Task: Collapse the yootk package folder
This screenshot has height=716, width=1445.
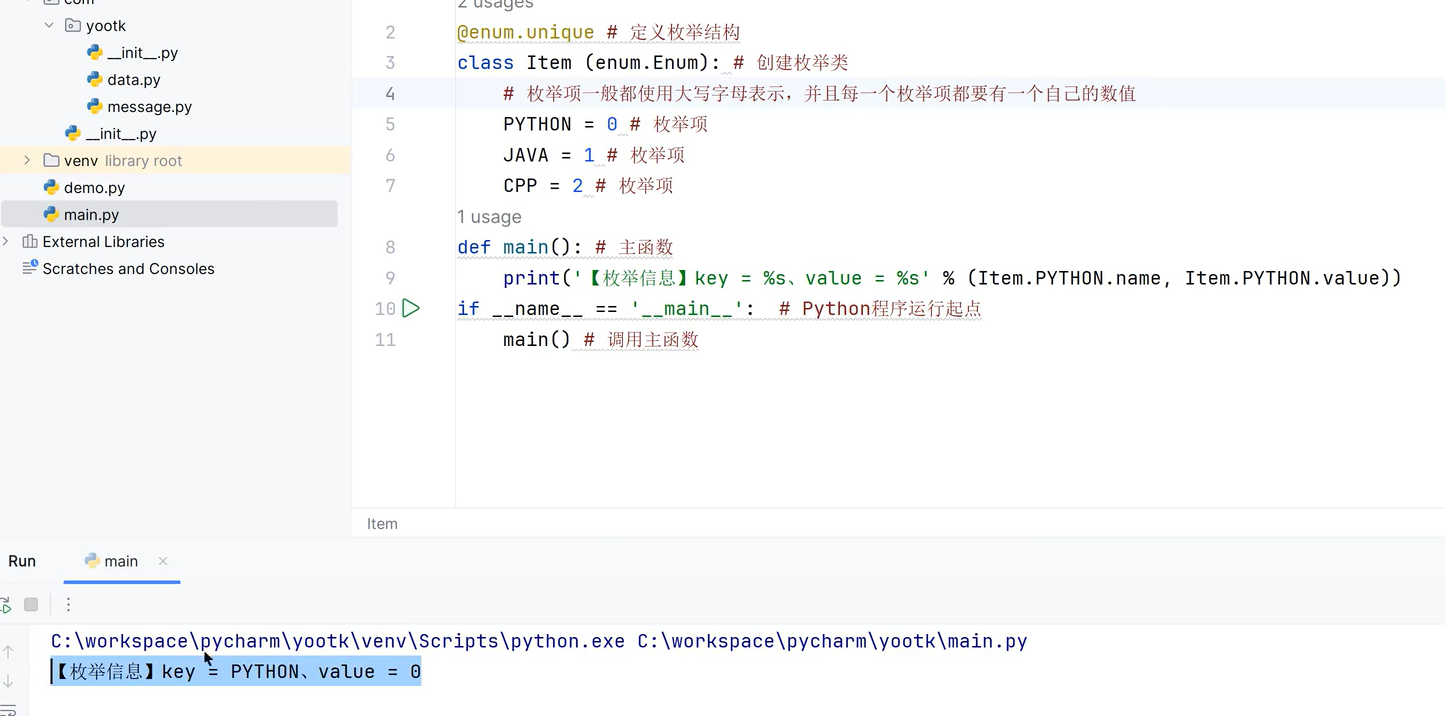Action: tap(48, 25)
